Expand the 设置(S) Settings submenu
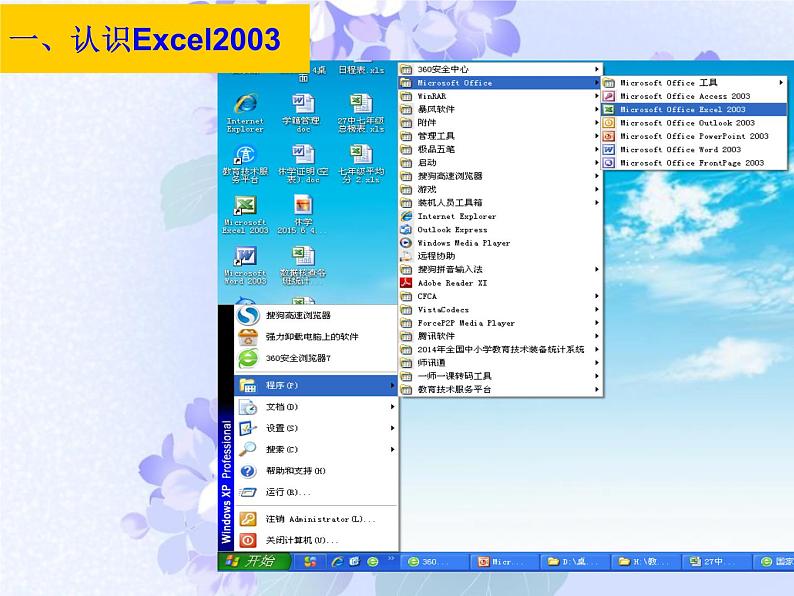Screen dimensions: 794x596 click(x=316, y=428)
